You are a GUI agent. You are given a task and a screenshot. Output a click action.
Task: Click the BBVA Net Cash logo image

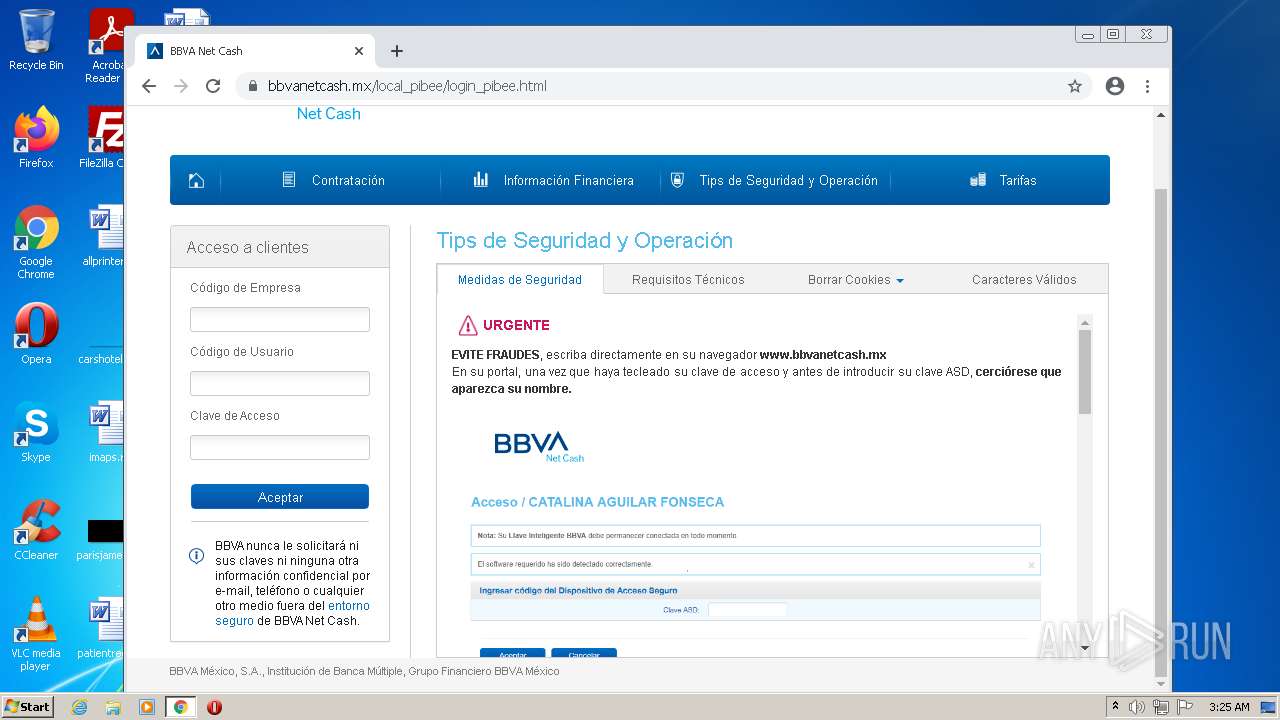click(539, 446)
